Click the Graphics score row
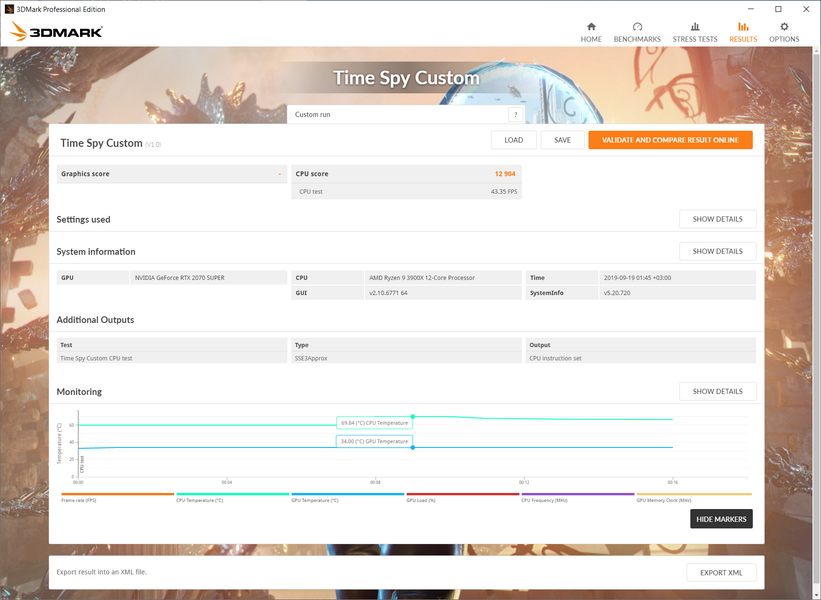 172,174
